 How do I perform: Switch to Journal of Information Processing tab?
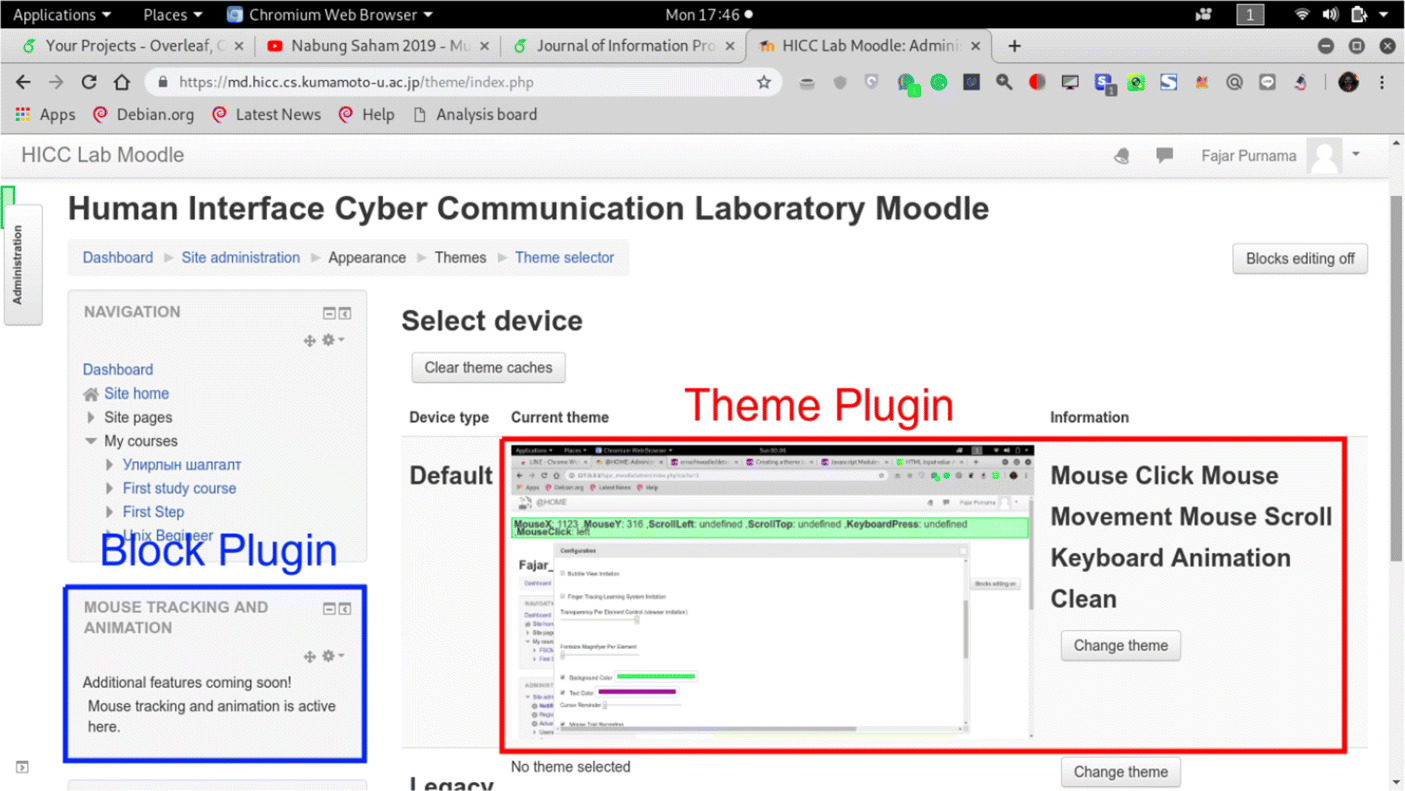[624, 46]
